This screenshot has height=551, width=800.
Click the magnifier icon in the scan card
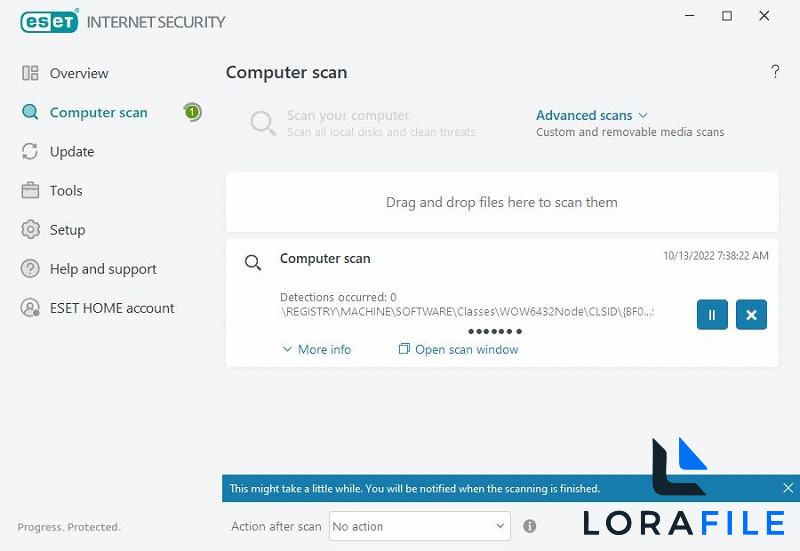coord(253,263)
